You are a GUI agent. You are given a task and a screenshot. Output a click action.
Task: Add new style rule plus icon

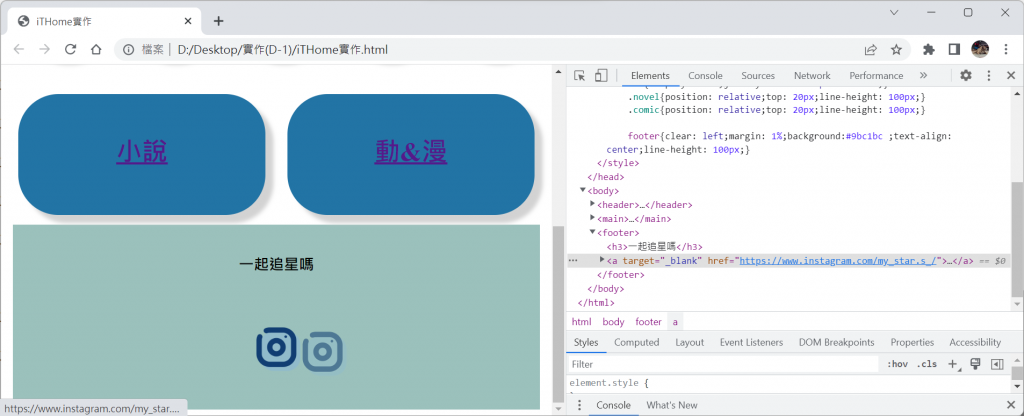click(x=953, y=364)
